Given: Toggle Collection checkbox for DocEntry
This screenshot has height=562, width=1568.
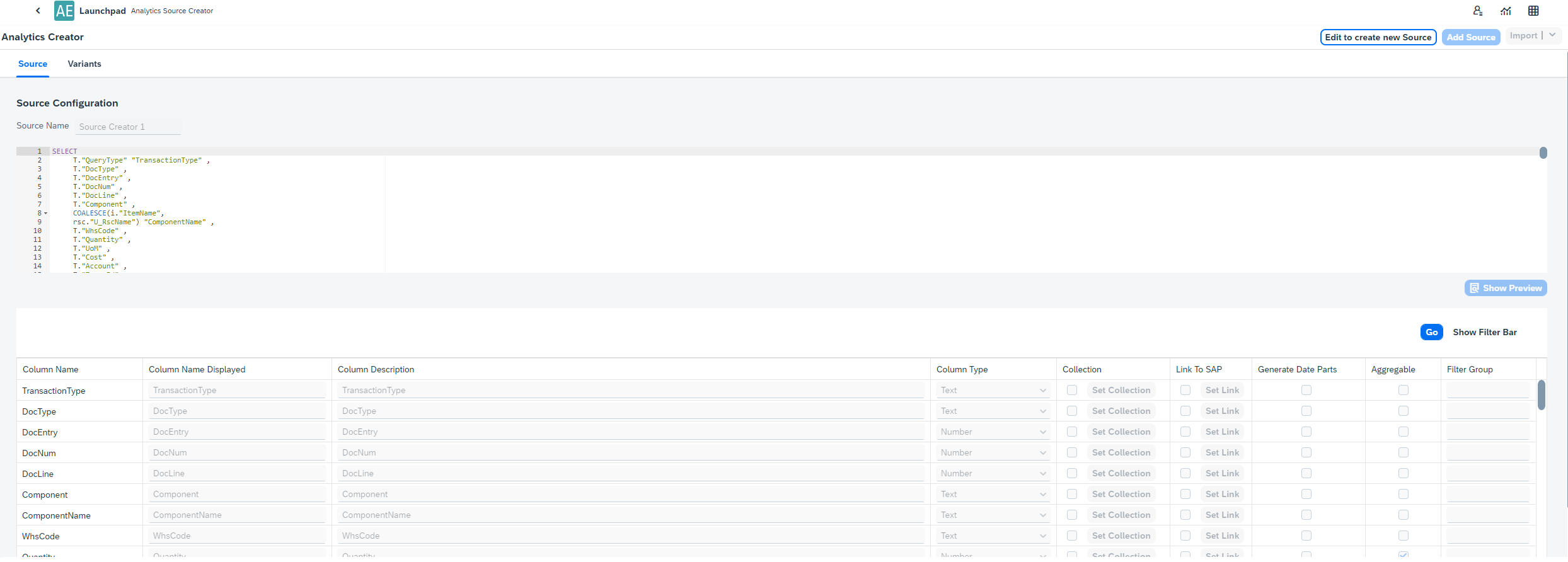Looking at the screenshot, I should coord(1072,432).
